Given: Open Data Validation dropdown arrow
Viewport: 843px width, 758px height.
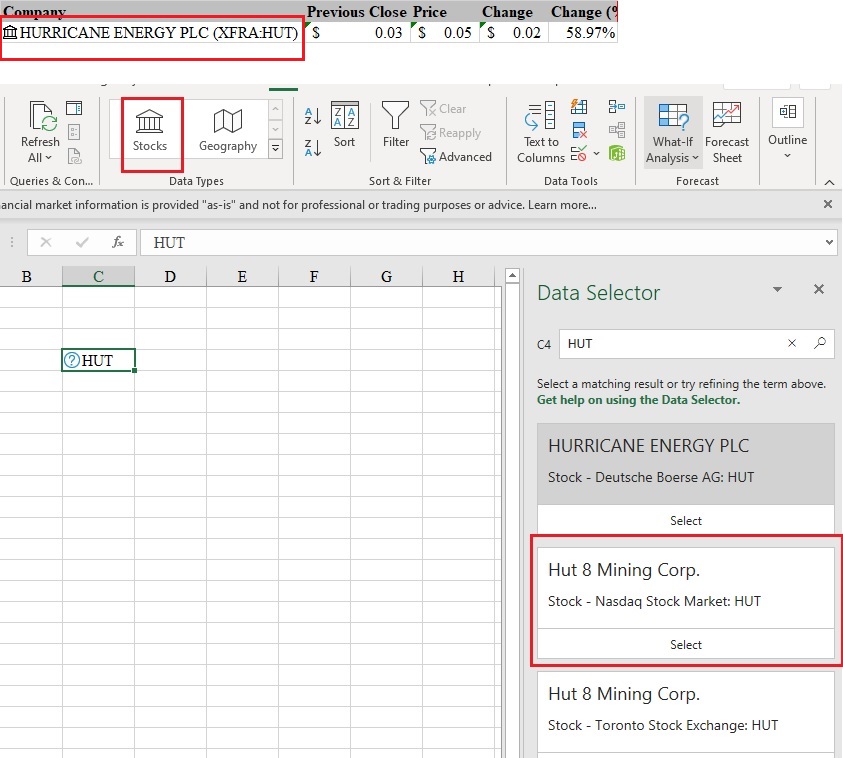Looking at the screenshot, I should point(596,154).
